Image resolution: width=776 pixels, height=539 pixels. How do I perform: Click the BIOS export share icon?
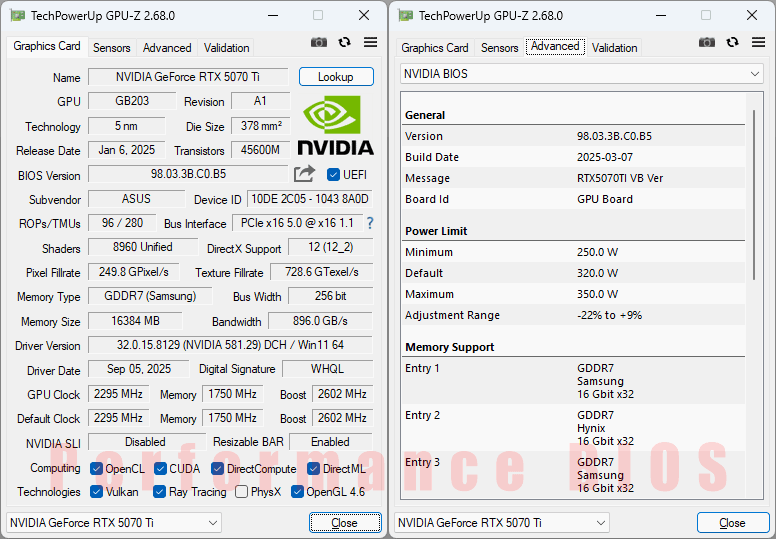(x=304, y=174)
